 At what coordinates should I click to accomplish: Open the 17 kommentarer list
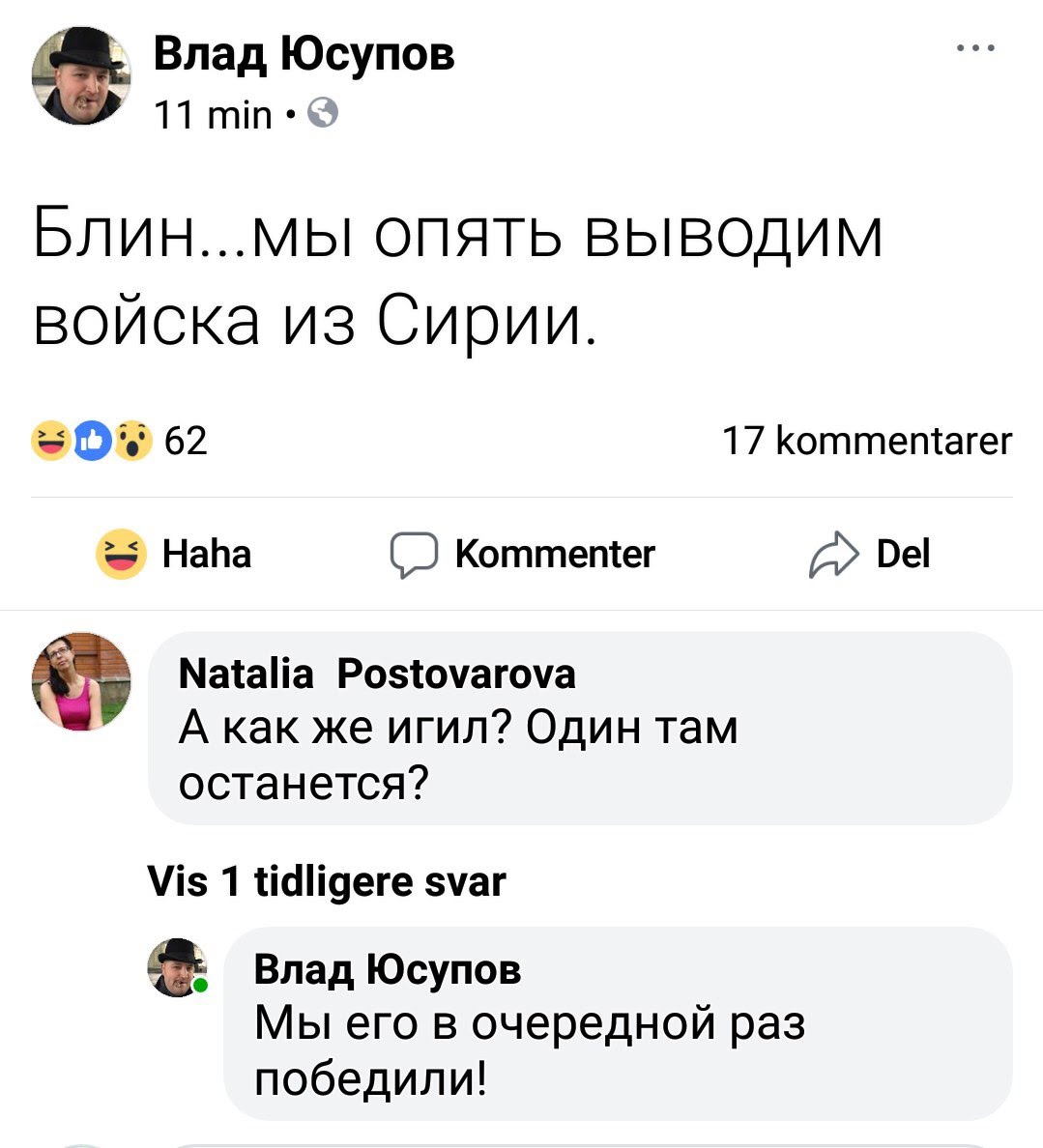click(867, 441)
